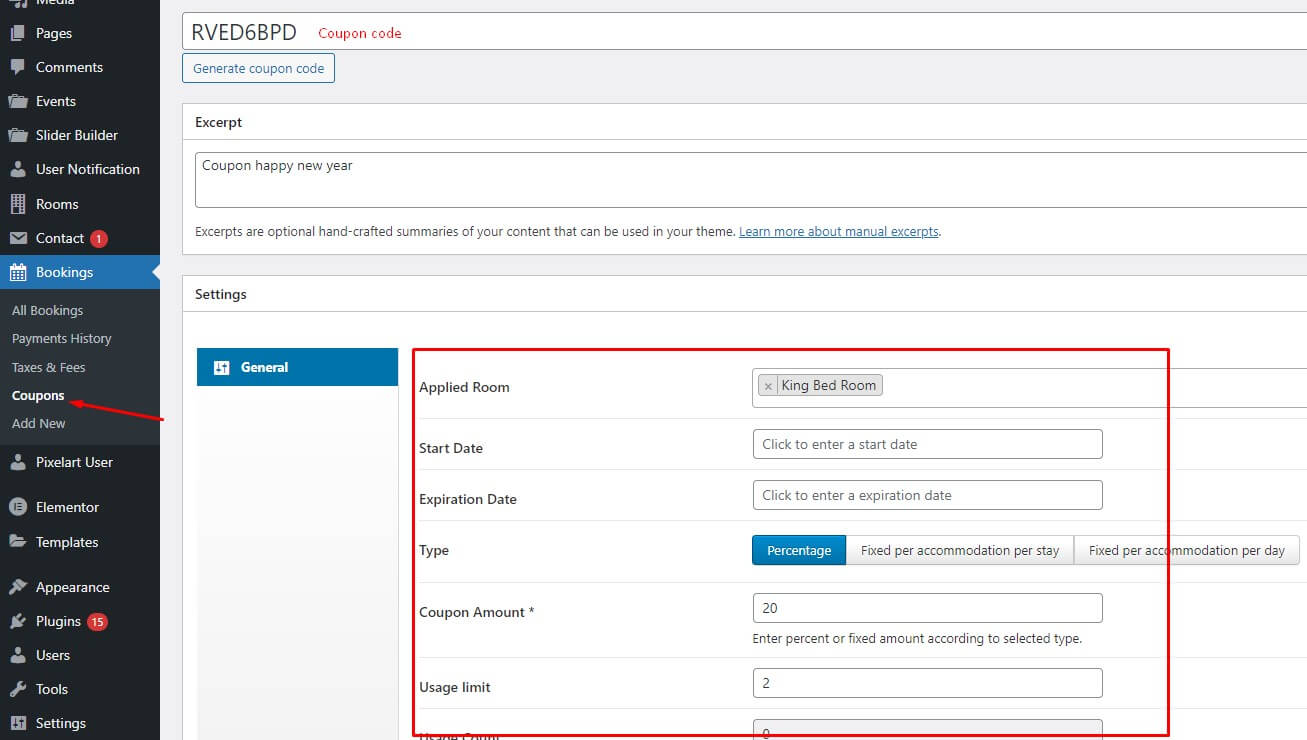This screenshot has width=1307, height=740.
Task: Open the Start Date picker field
Action: click(x=927, y=444)
